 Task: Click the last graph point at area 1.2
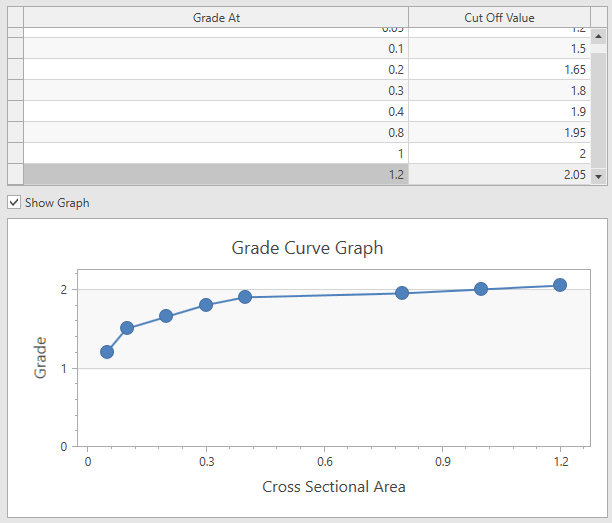(560, 285)
